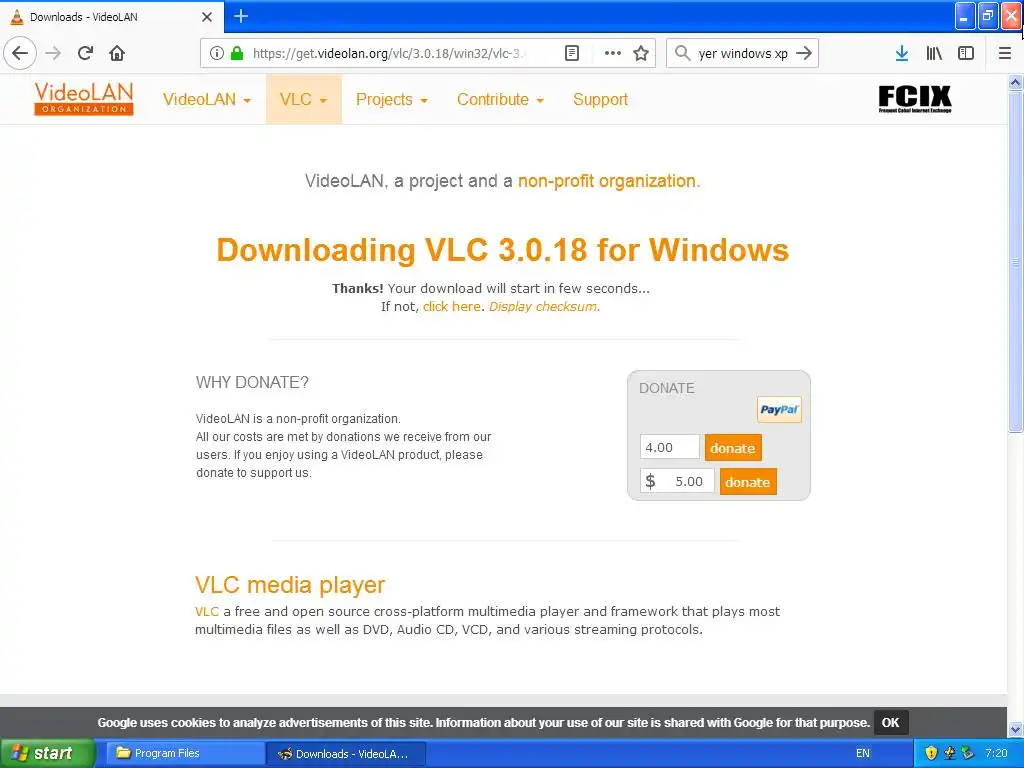
Task: Click Downloads - VideoLAN taskbar button
Action: point(346,753)
